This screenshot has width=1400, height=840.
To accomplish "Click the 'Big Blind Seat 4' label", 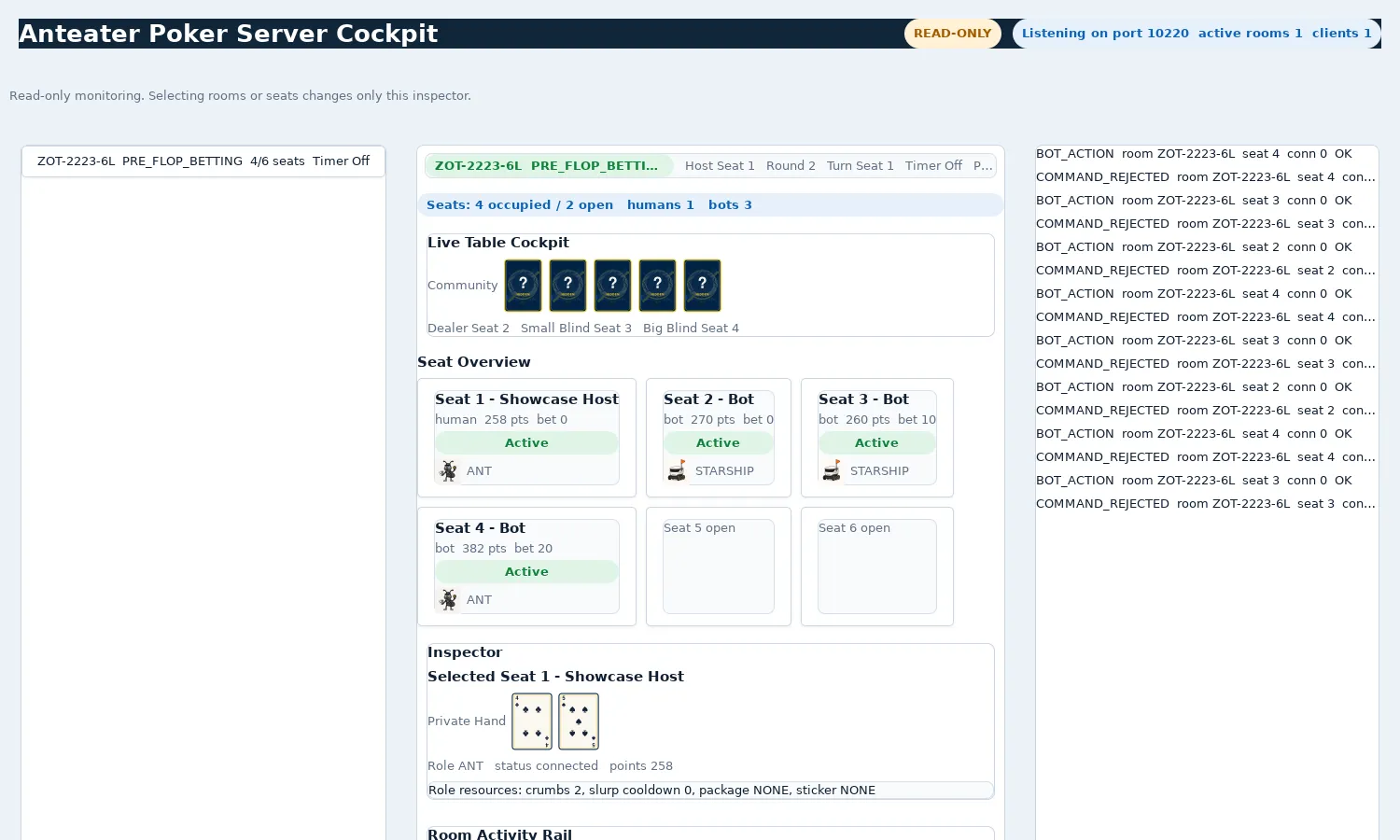I will pos(691,329).
